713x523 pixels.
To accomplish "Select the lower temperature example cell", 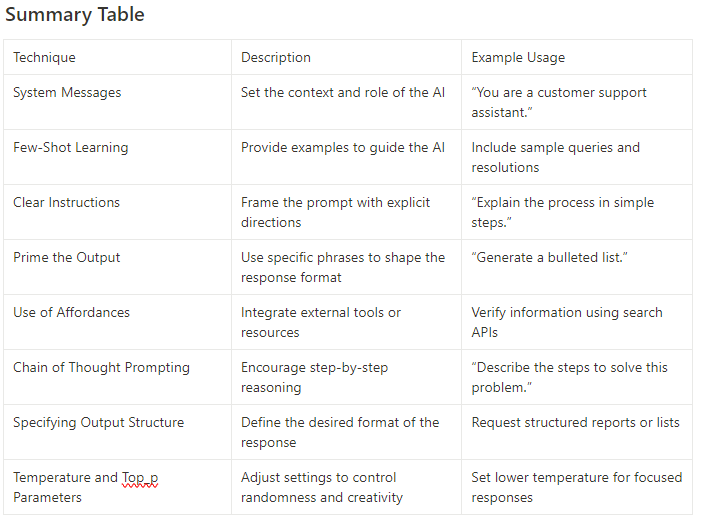I will tap(576, 487).
